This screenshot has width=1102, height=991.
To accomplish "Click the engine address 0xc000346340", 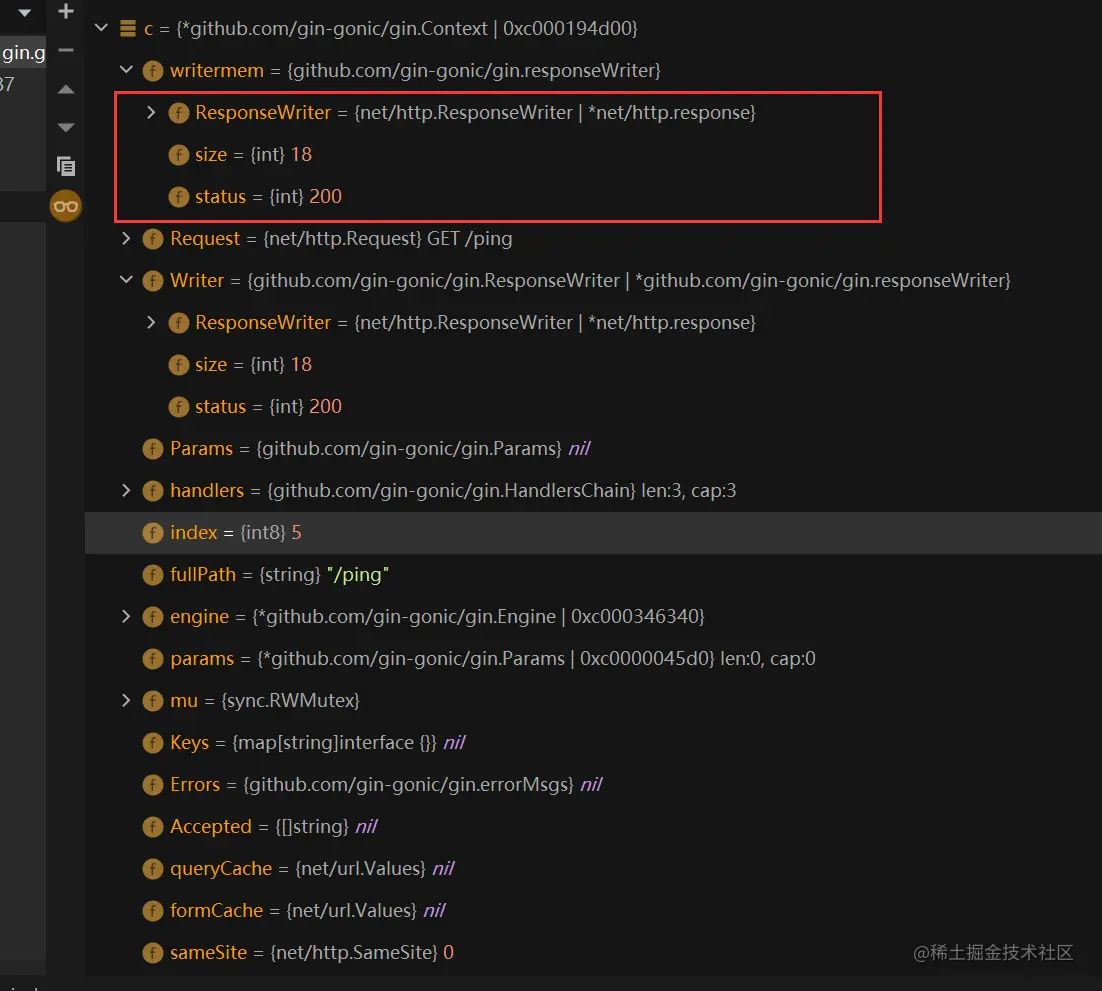I will click(x=635, y=617).
